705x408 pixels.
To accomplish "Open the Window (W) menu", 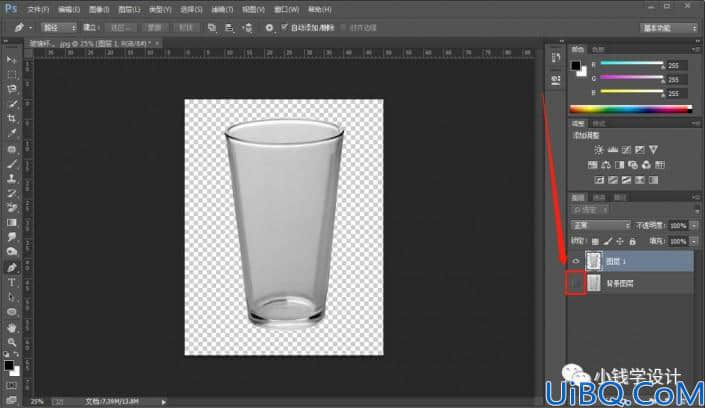I will click(286, 9).
